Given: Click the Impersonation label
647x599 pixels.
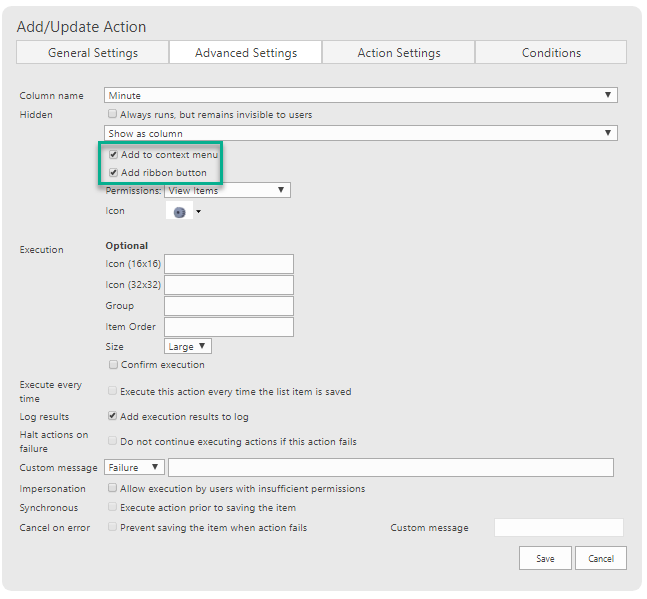Looking at the screenshot, I should [x=52, y=489].
